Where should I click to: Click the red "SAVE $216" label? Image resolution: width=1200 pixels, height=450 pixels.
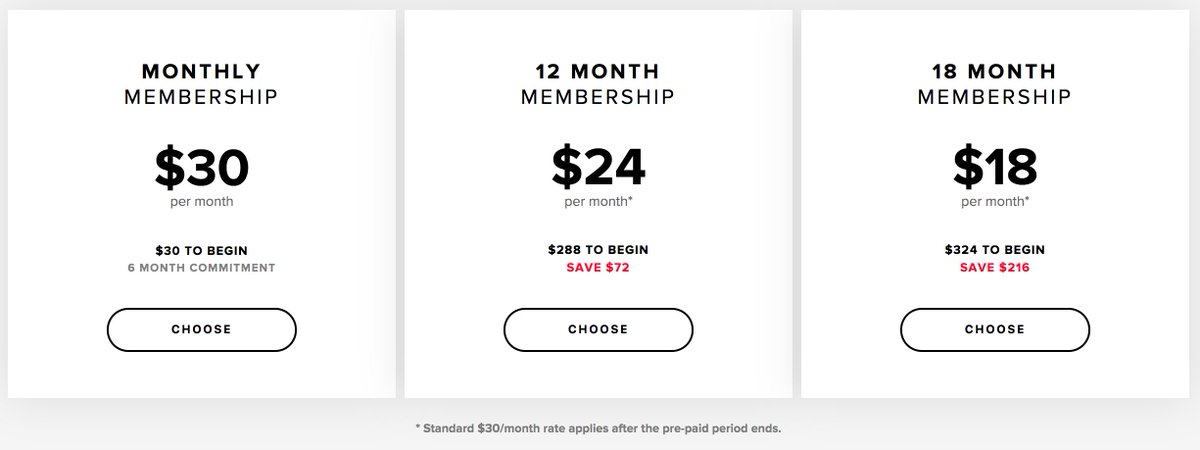(x=995, y=268)
